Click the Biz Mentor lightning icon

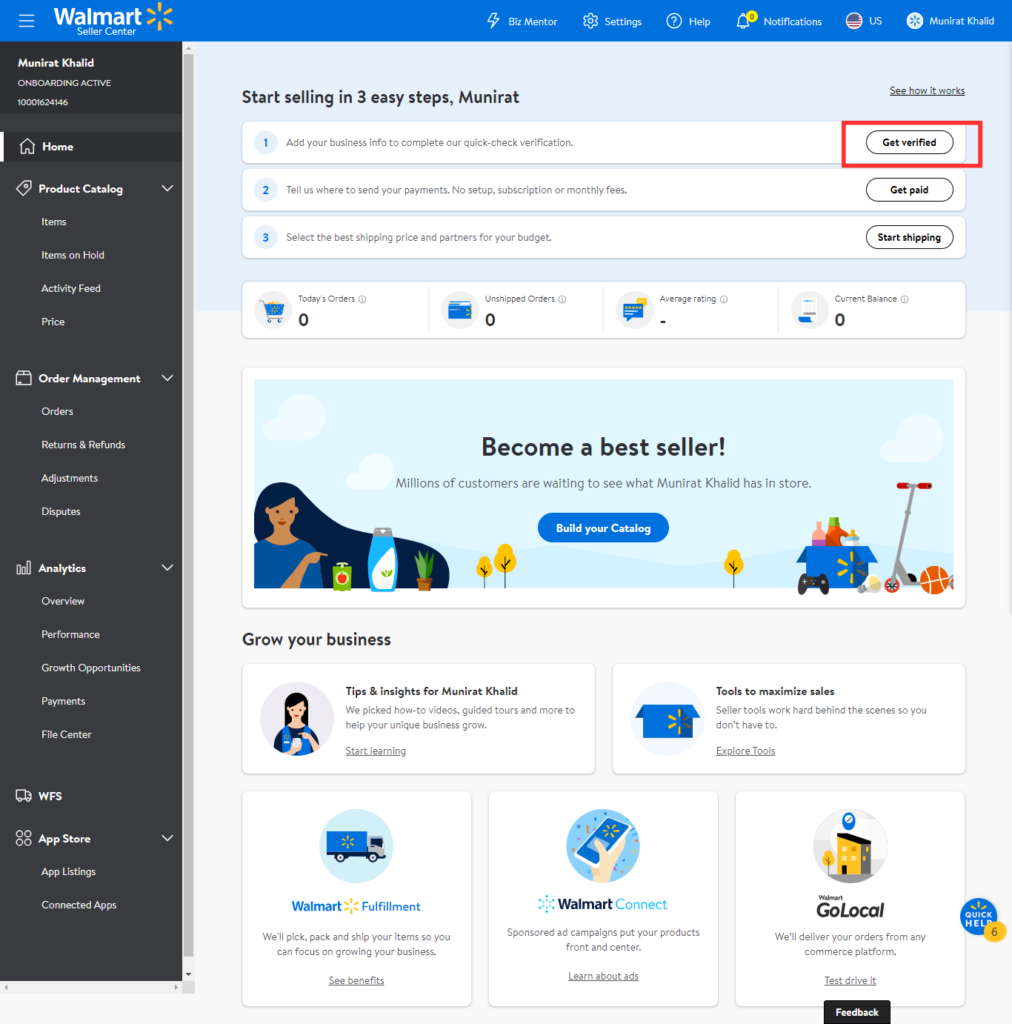[x=493, y=21]
